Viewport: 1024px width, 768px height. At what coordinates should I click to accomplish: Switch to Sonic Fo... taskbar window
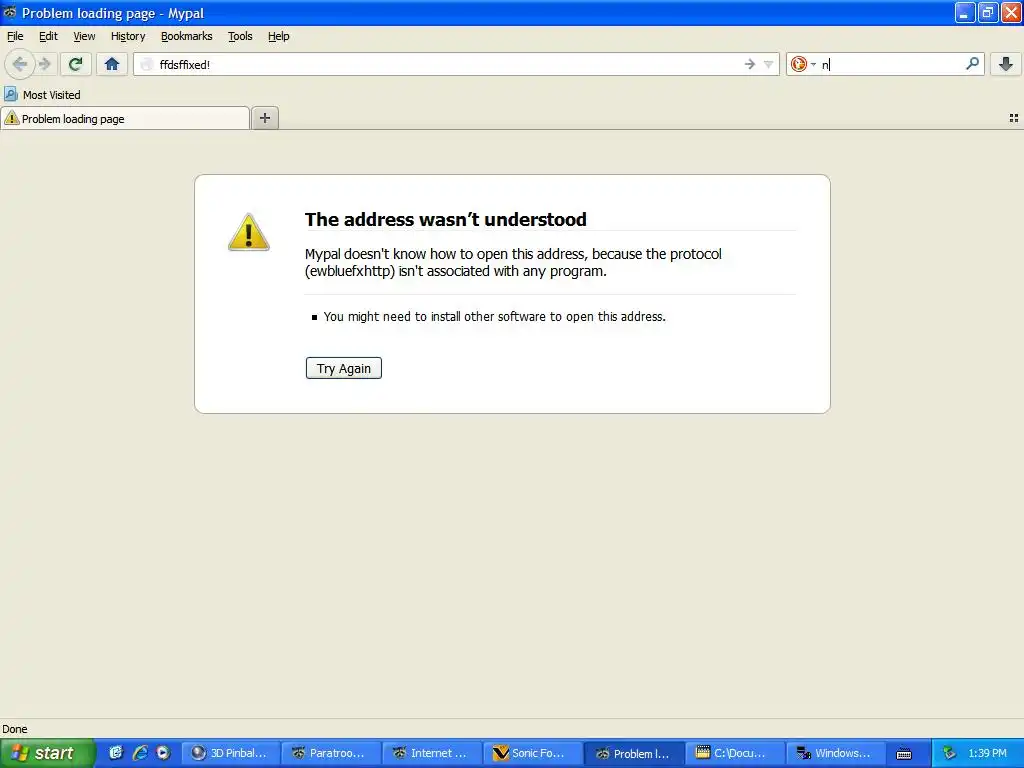click(532, 753)
